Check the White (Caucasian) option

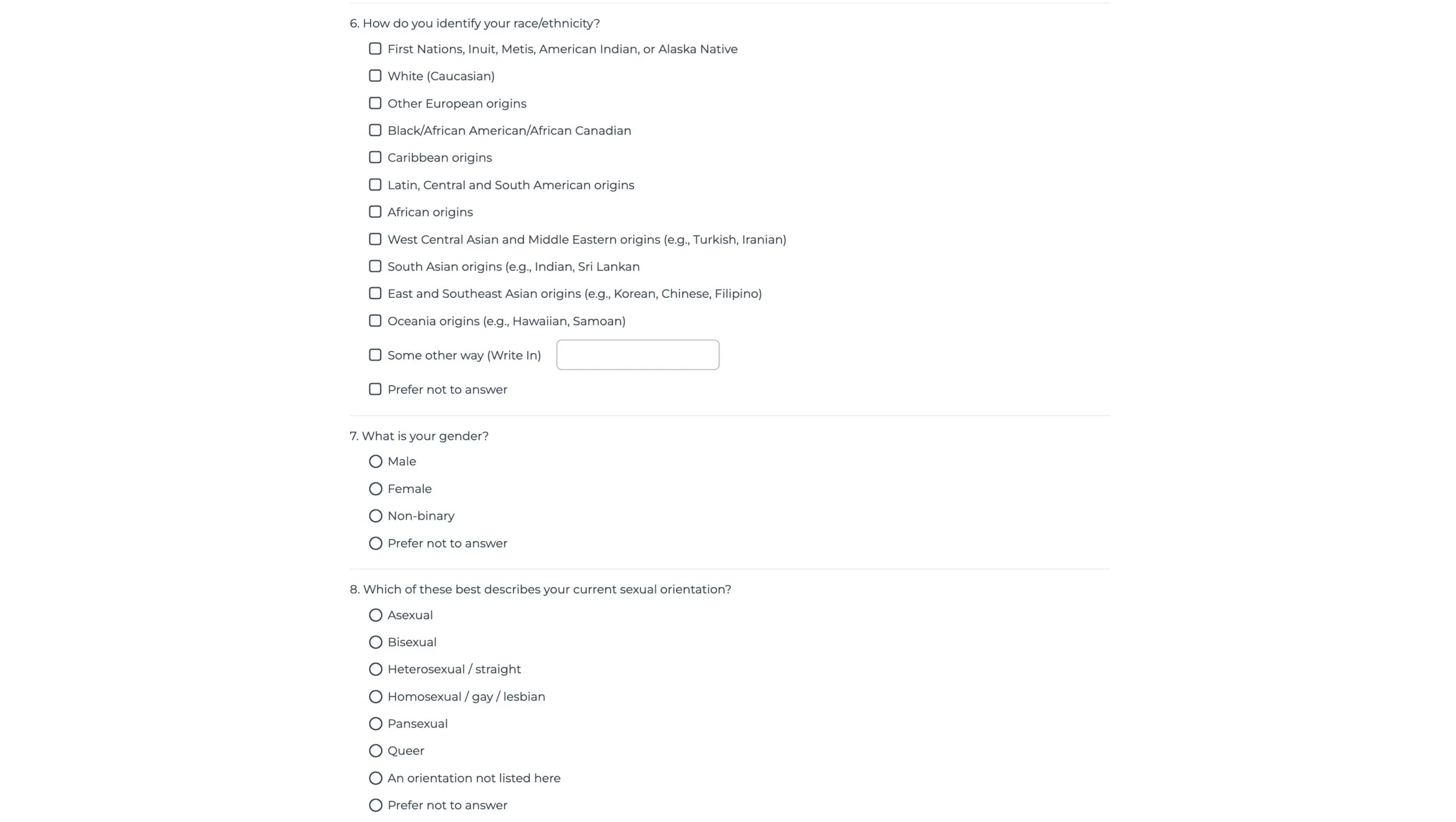coord(375,76)
